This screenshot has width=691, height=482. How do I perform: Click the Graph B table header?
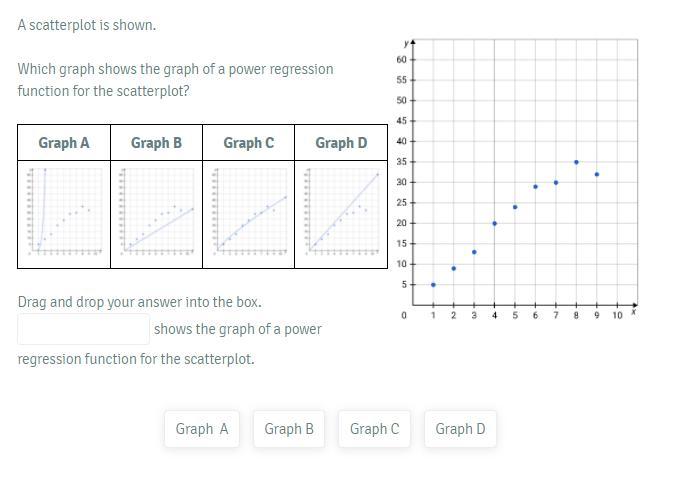(x=156, y=143)
